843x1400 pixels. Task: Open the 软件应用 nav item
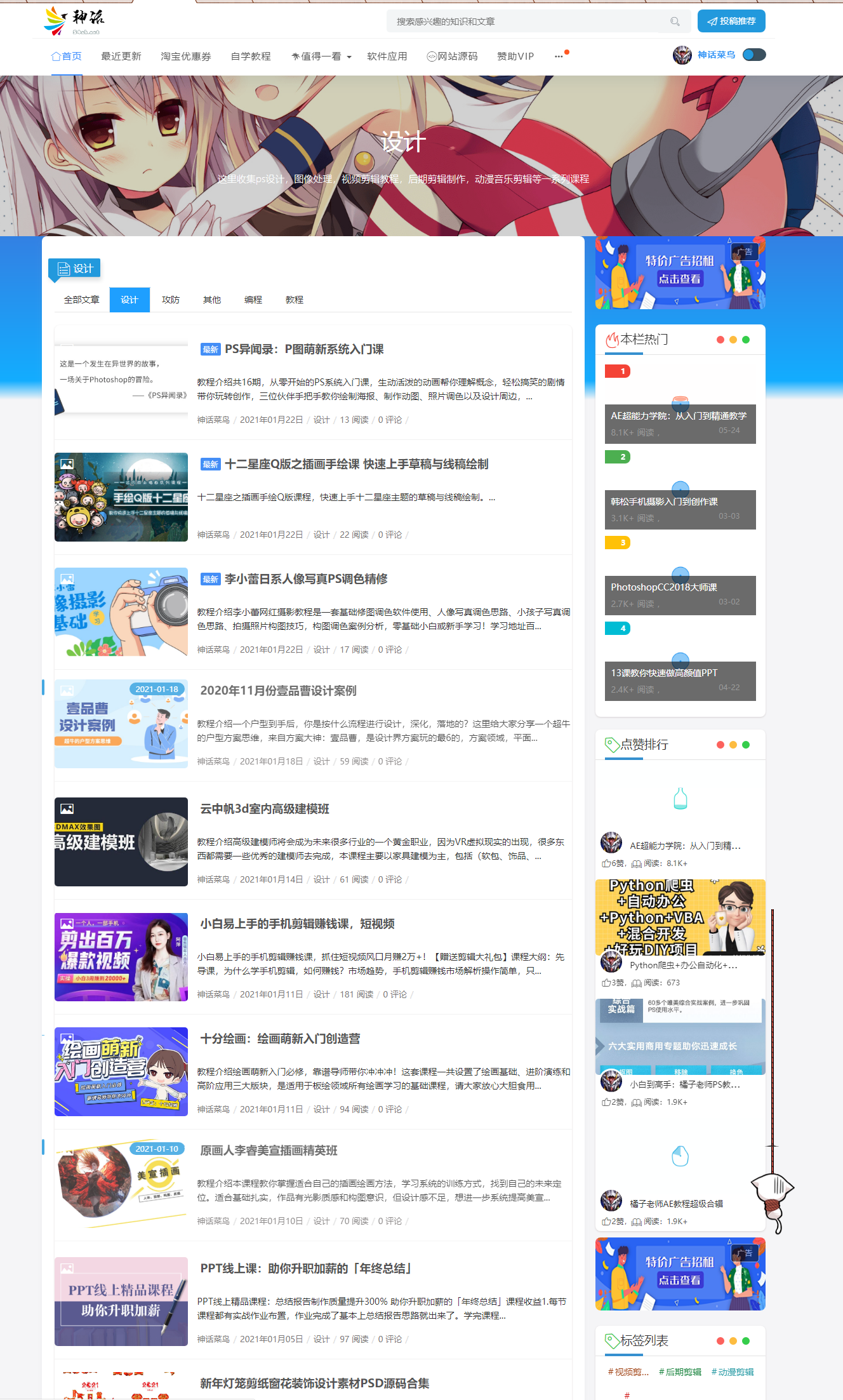[x=387, y=57]
